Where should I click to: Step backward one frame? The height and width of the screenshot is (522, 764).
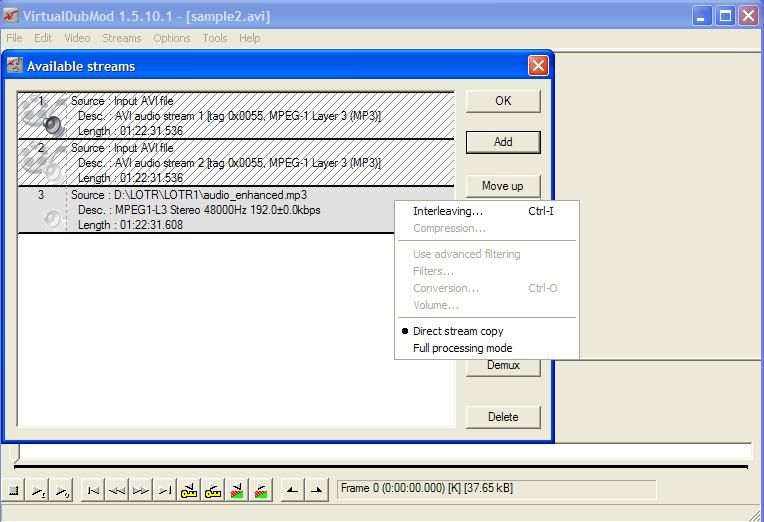[x=116, y=490]
